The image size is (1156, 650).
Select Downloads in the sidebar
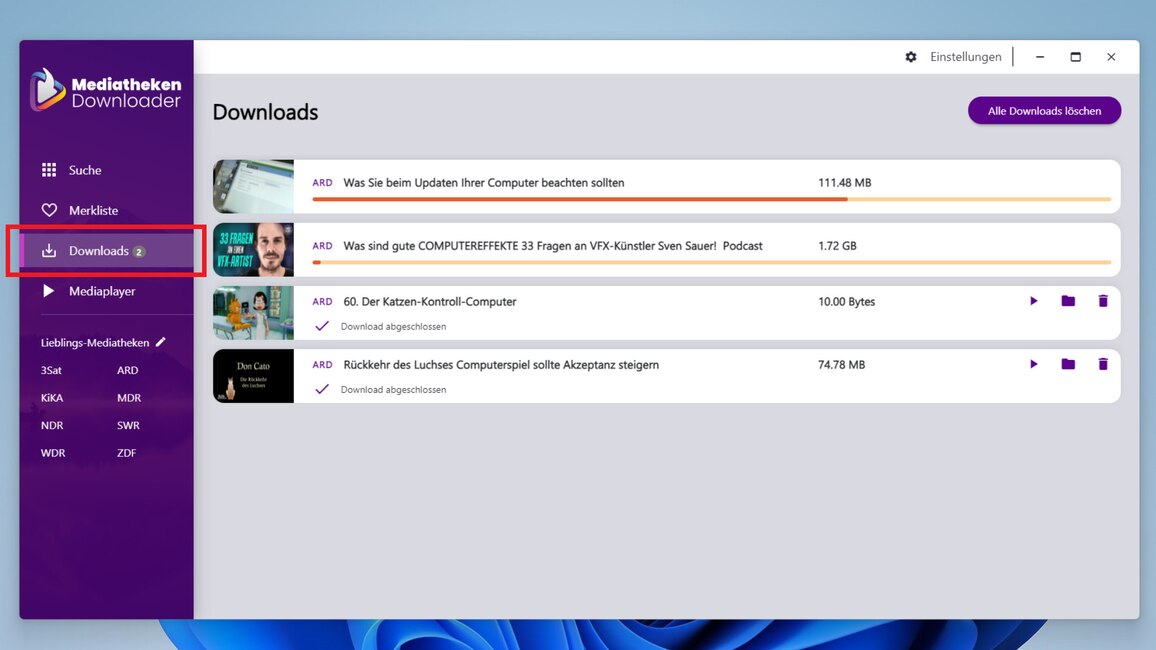coord(98,251)
